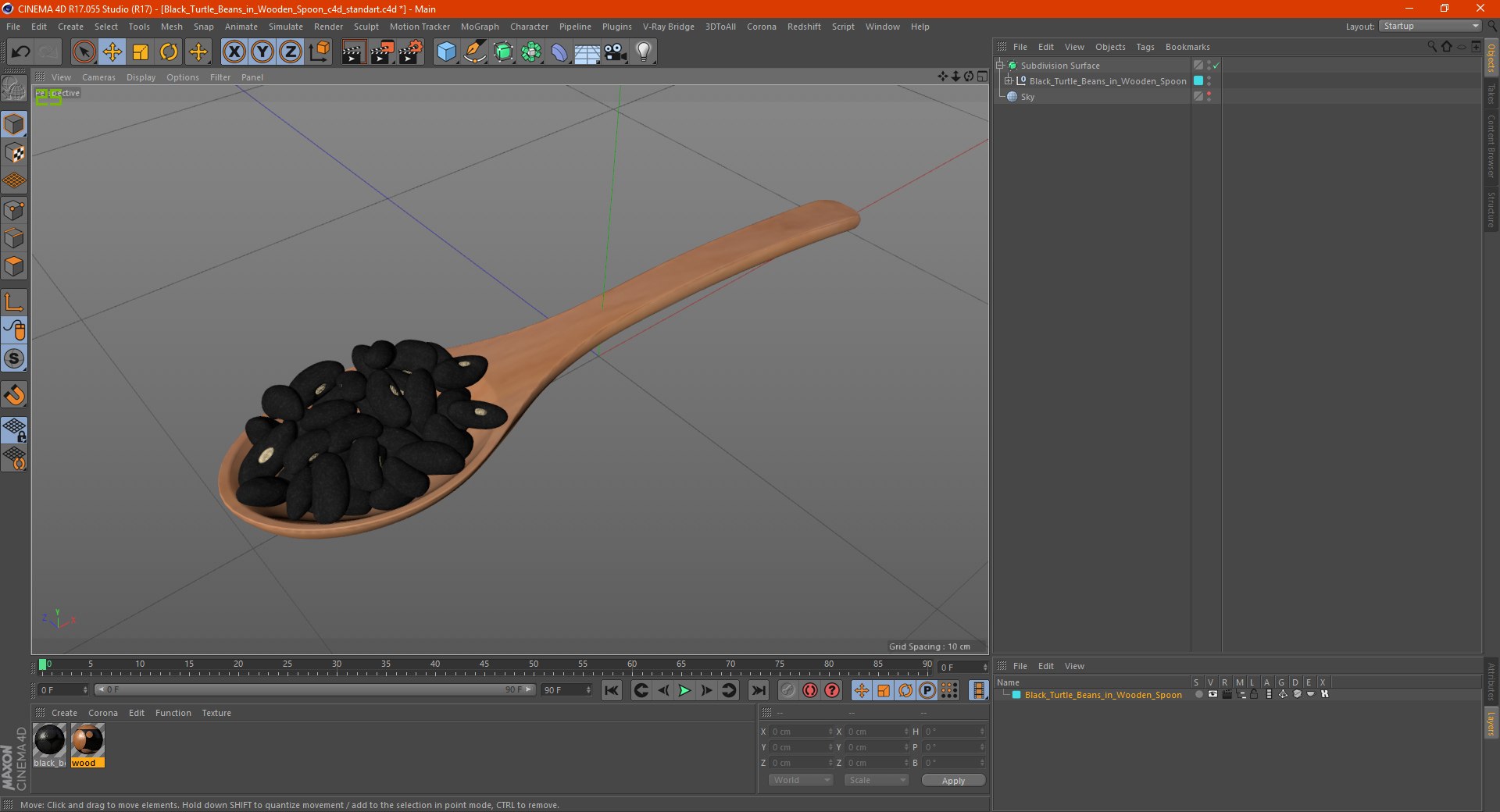Render the current view icon

[354, 52]
